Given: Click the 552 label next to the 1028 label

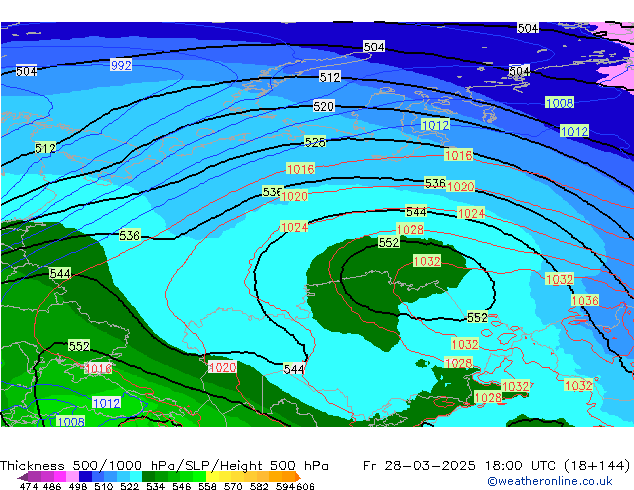Looking at the screenshot, I should pos(389,242).
